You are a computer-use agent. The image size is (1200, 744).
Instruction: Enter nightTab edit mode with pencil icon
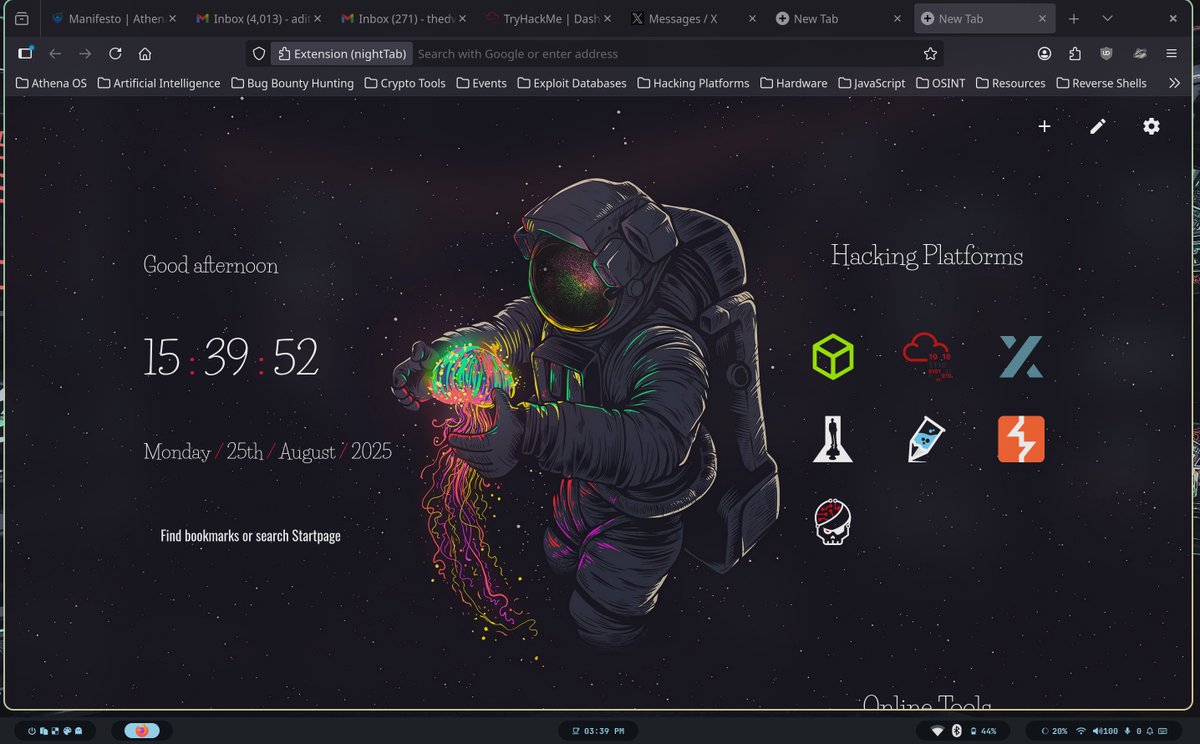[1098, 126]
